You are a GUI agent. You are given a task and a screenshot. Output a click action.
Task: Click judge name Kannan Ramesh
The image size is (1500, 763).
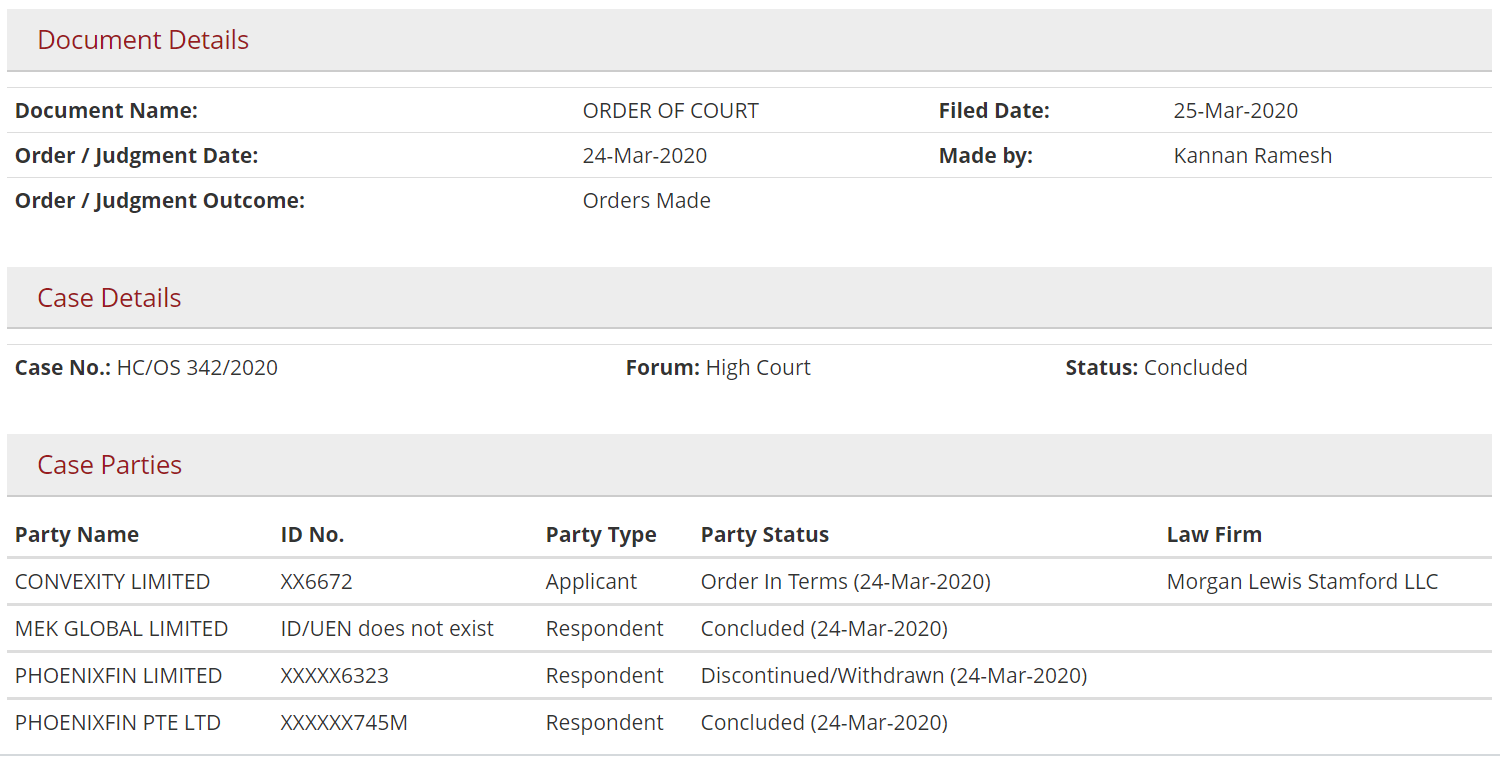[x=1253, y=156]
